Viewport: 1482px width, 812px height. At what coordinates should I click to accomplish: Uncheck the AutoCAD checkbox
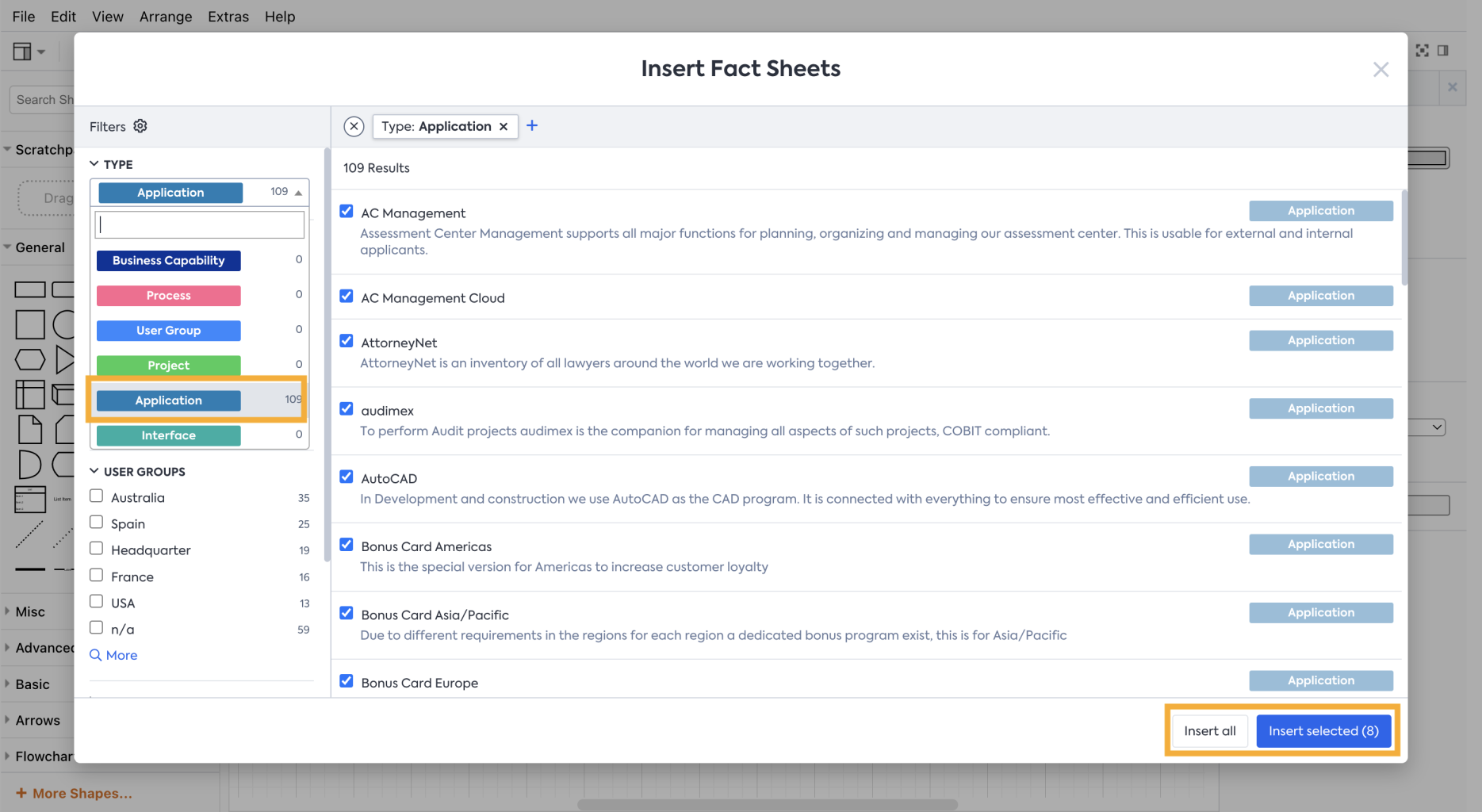click(x=347, y=477)
